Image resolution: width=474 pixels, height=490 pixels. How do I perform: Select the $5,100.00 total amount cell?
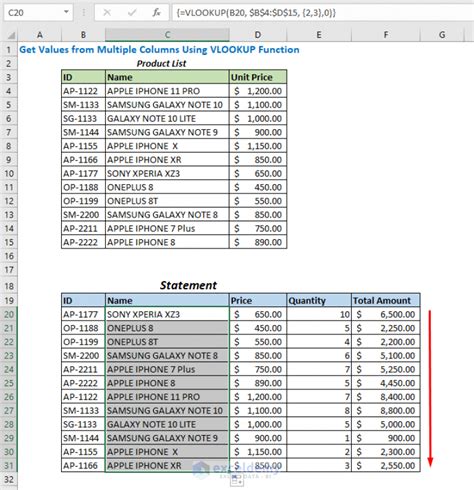tap(386, 356)
